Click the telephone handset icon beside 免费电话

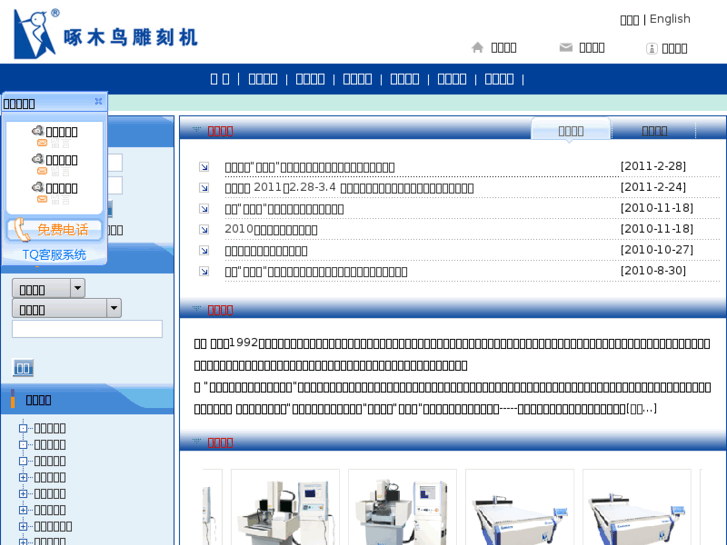point(21,230)
